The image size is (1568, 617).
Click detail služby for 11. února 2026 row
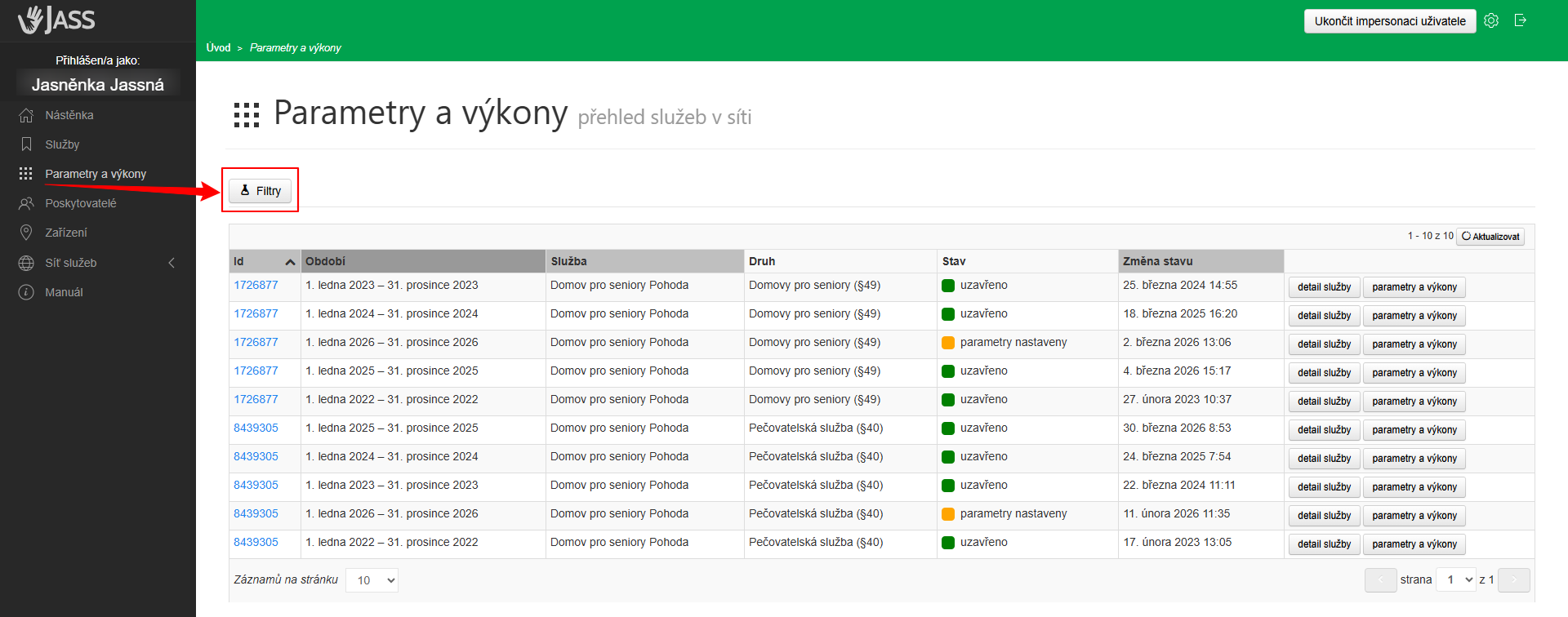(x=1324, y=516)
